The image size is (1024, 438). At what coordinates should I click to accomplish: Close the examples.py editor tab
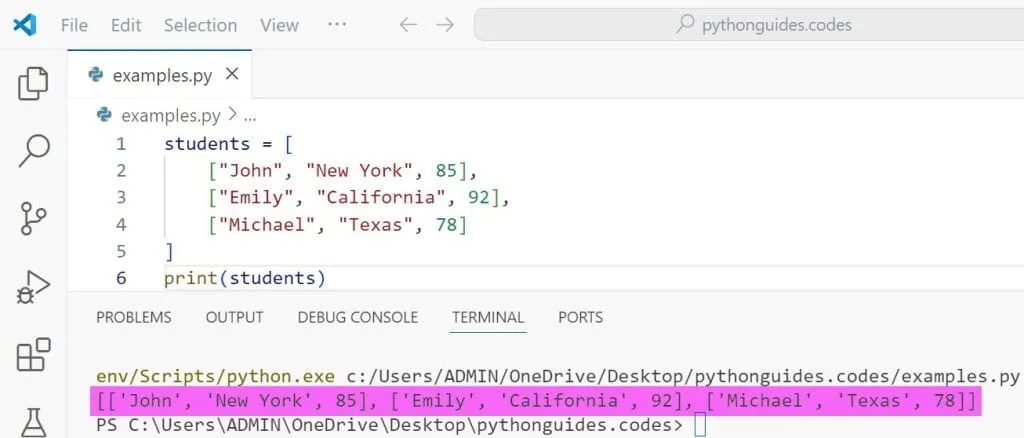point(232,74)
